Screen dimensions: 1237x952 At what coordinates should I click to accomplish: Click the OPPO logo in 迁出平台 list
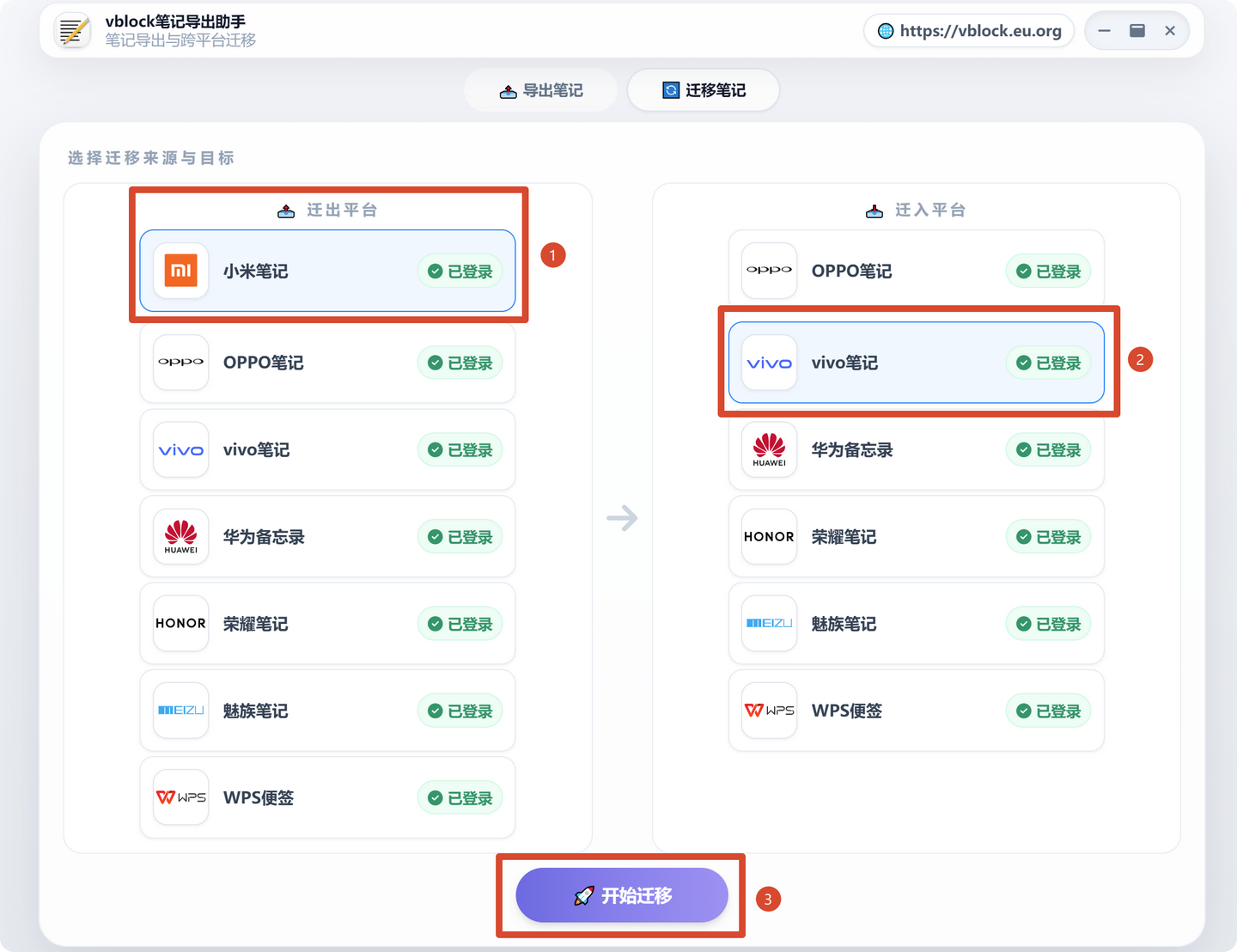point(180,363)
